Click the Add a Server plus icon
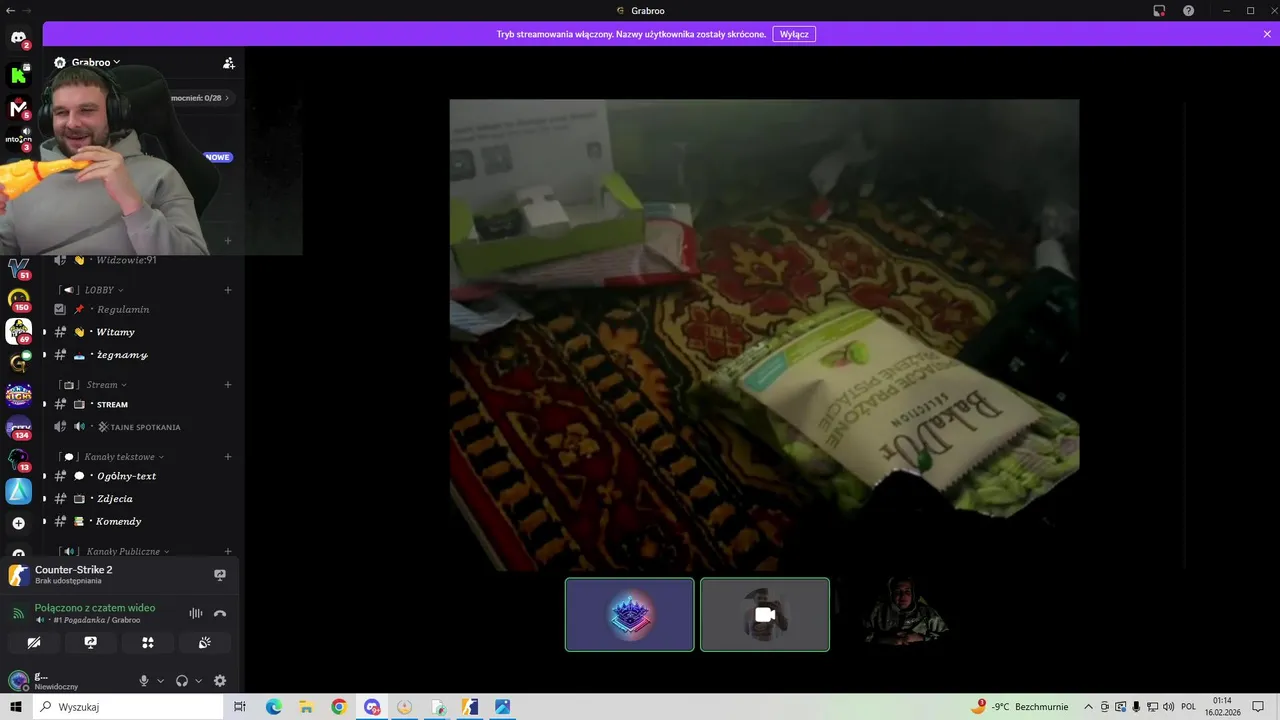Viewport: 1280px width, 720px height. (18, 523)
